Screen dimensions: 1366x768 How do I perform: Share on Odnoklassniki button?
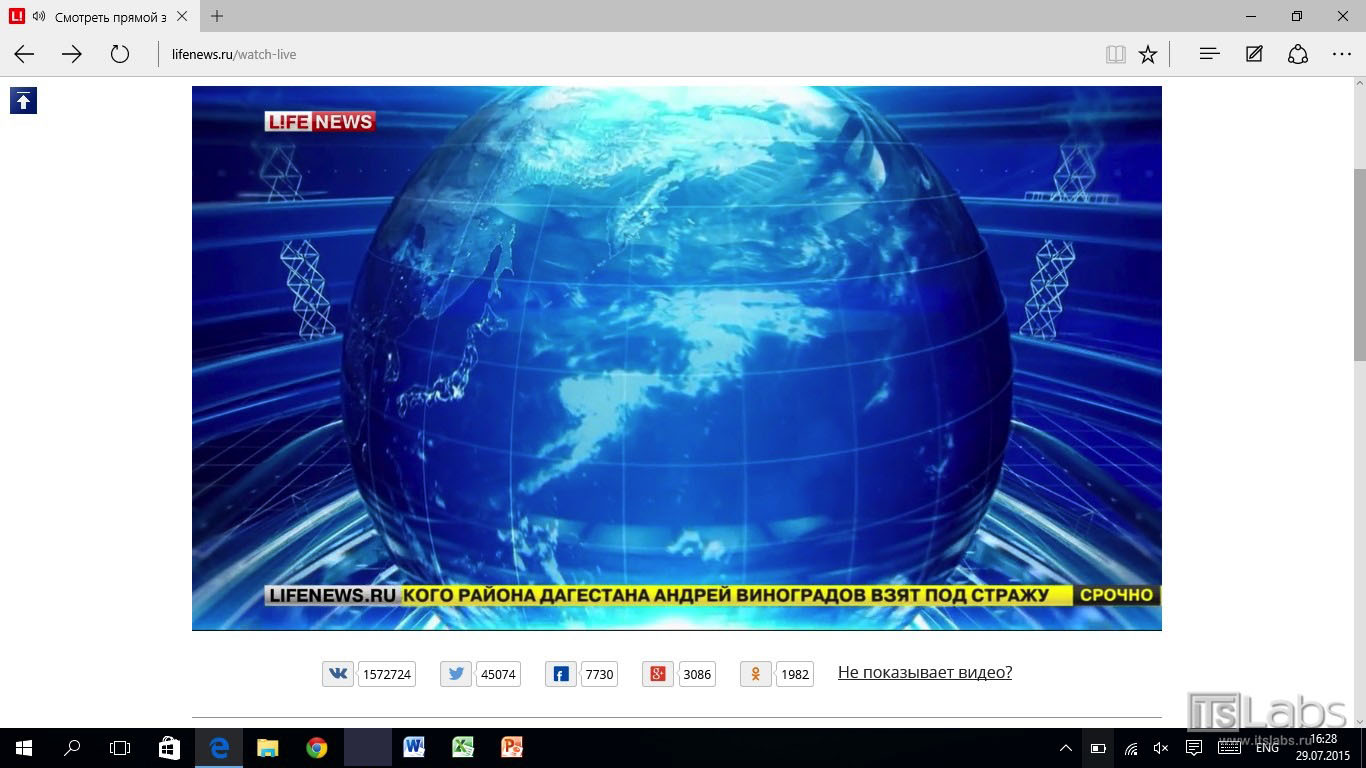click(756, 674)
